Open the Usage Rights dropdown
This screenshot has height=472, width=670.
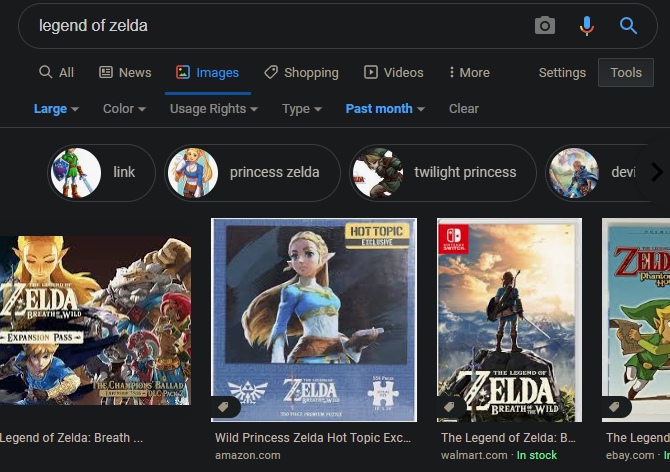[213, 109]
